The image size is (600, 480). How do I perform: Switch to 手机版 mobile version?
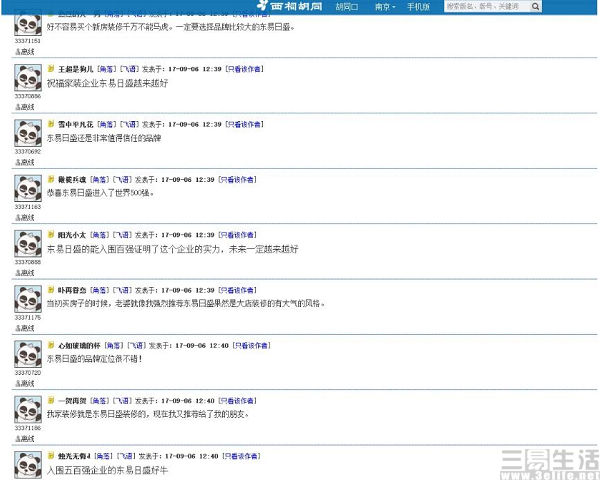click(x=418, y=7)
